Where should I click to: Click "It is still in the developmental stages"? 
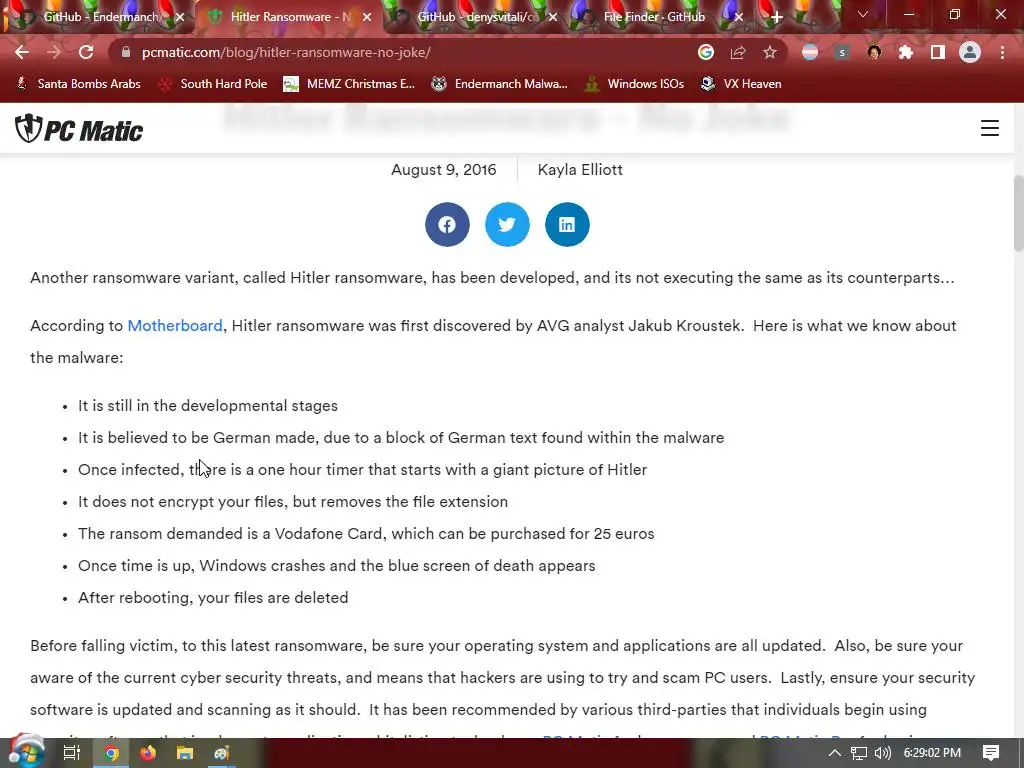point(208,406)
